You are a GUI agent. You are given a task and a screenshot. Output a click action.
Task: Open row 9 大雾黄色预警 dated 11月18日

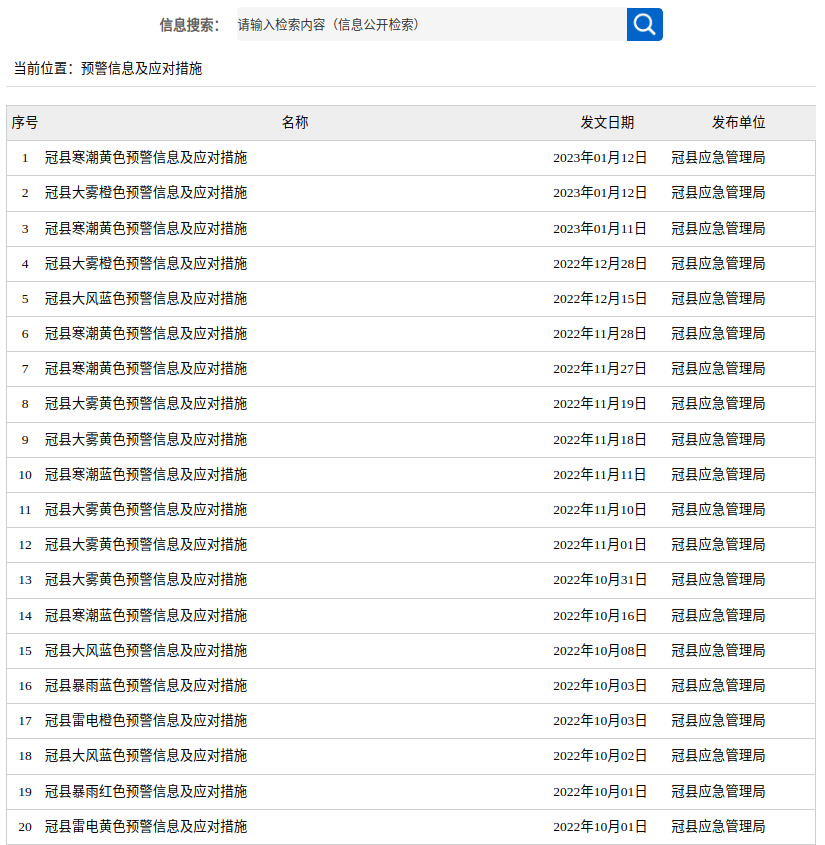(146, 440)
